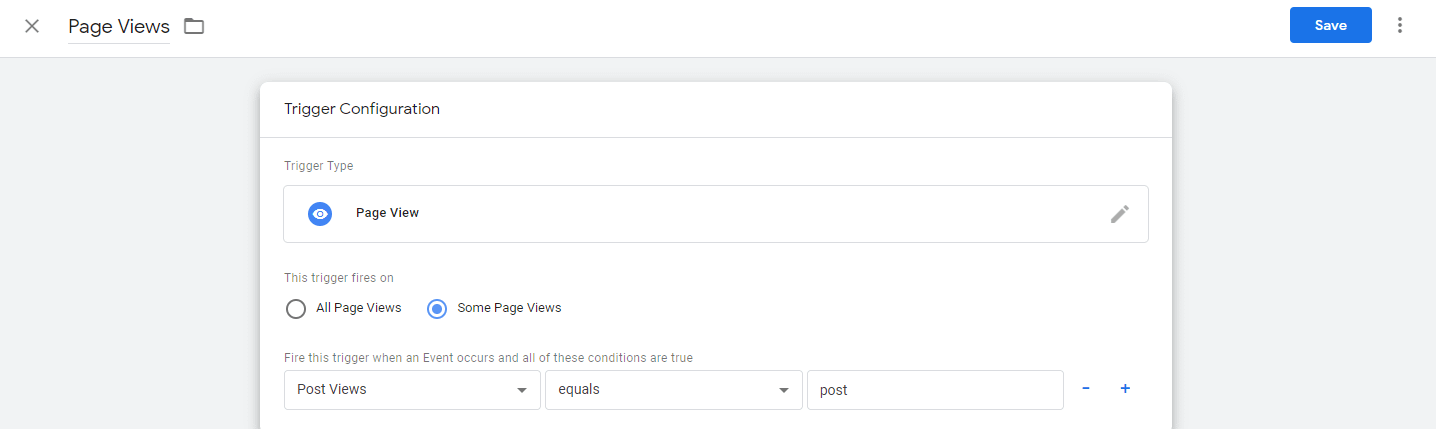Click the Page Views trigger name field
Screen dimensions: 1436x429
[x=119, y=27]
